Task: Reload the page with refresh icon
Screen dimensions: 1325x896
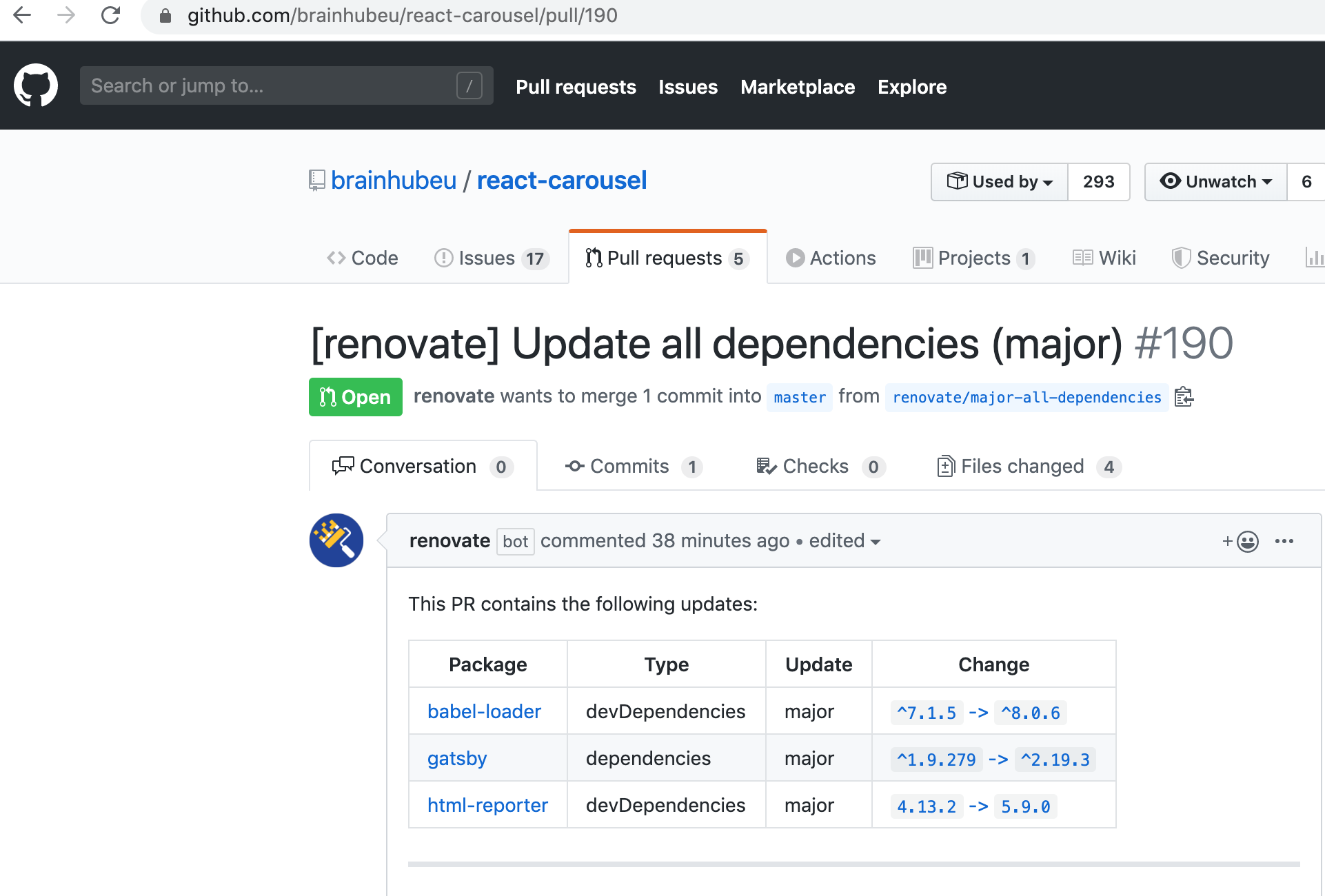Action: [x=110, y=15]
